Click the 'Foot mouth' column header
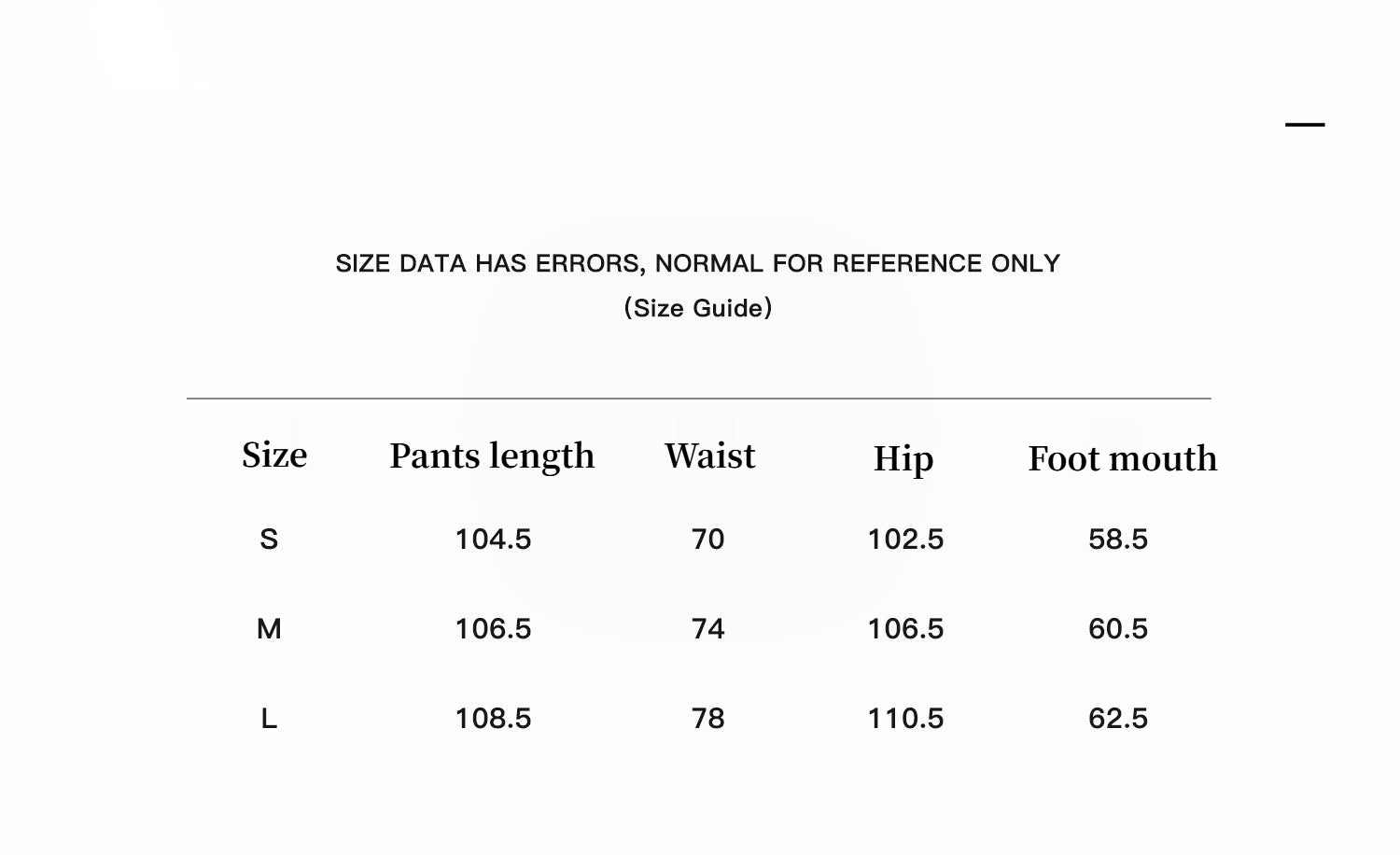 tap(1122, 459)
